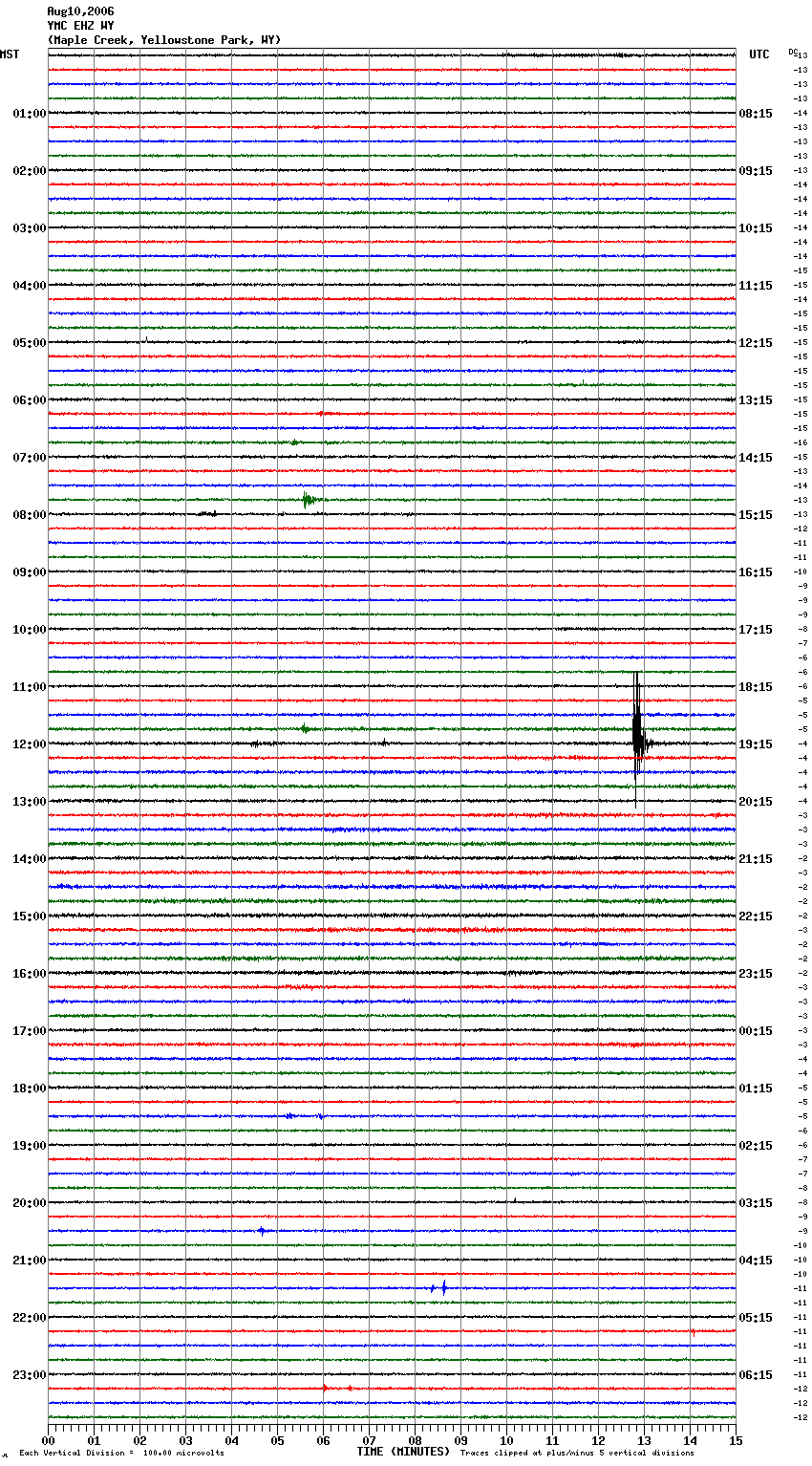812x1466 pixels.
Task: Select the 23:00 MST row label
Action: point(30,1375)
